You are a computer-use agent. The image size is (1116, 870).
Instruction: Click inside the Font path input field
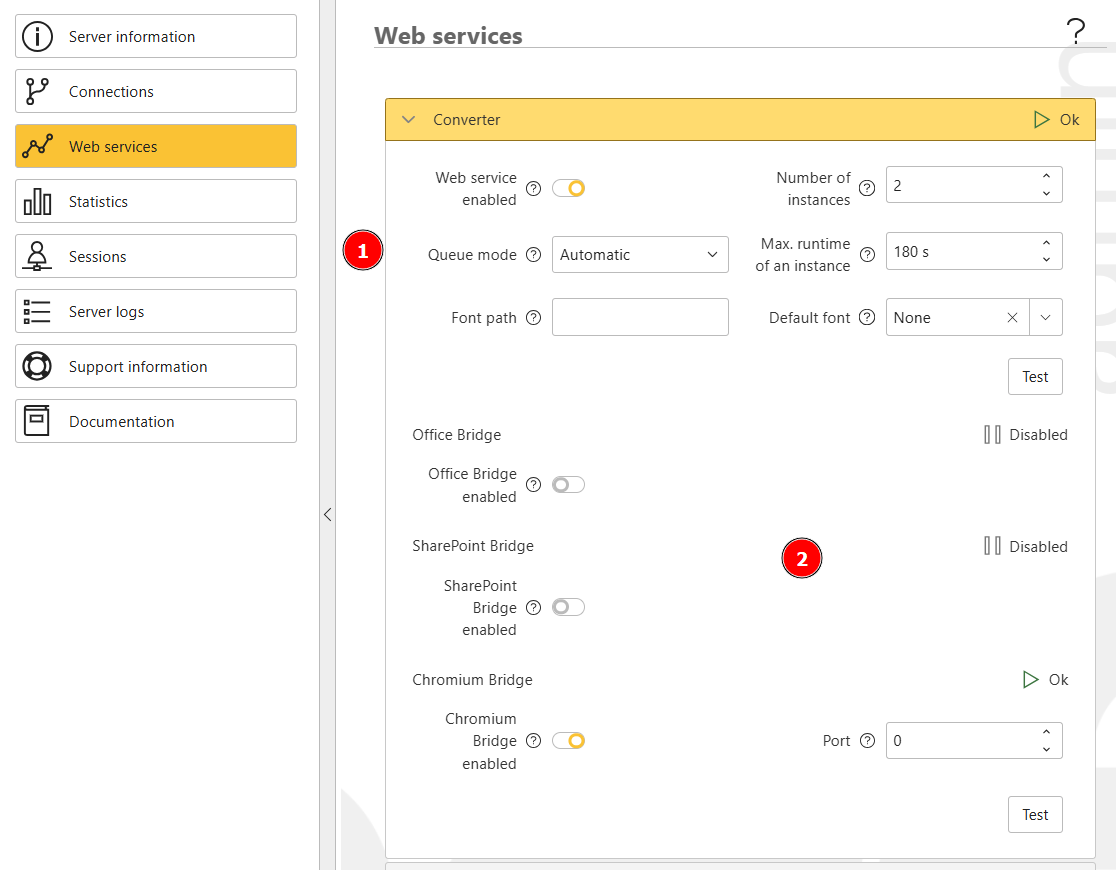[640, 317]
